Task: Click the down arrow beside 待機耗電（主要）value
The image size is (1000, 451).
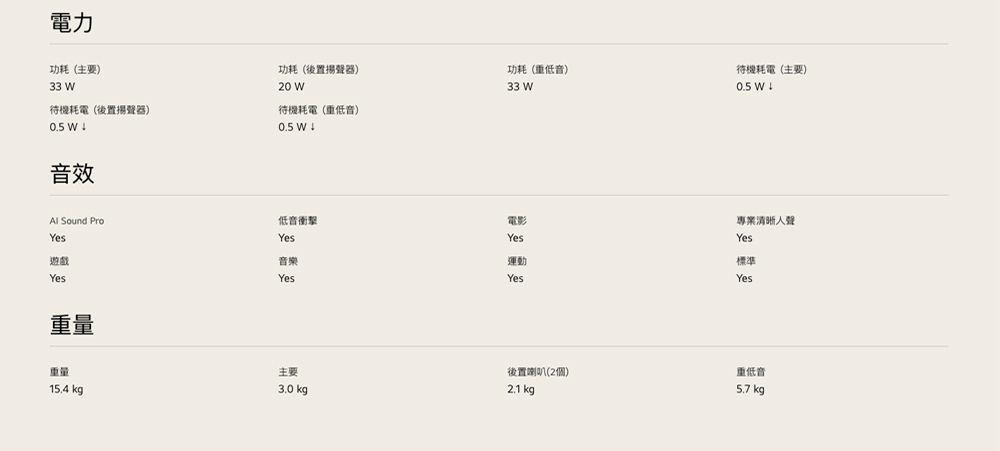Action: [770, 87]
